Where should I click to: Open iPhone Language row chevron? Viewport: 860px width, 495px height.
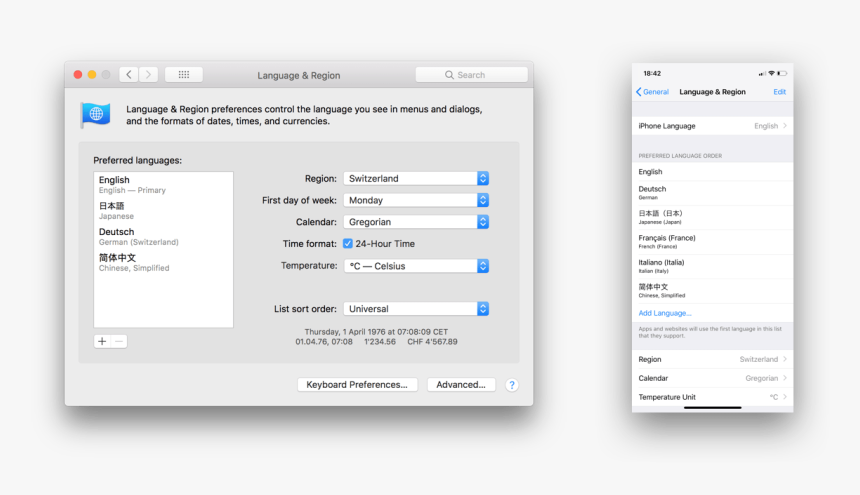(x=785, y=126)
